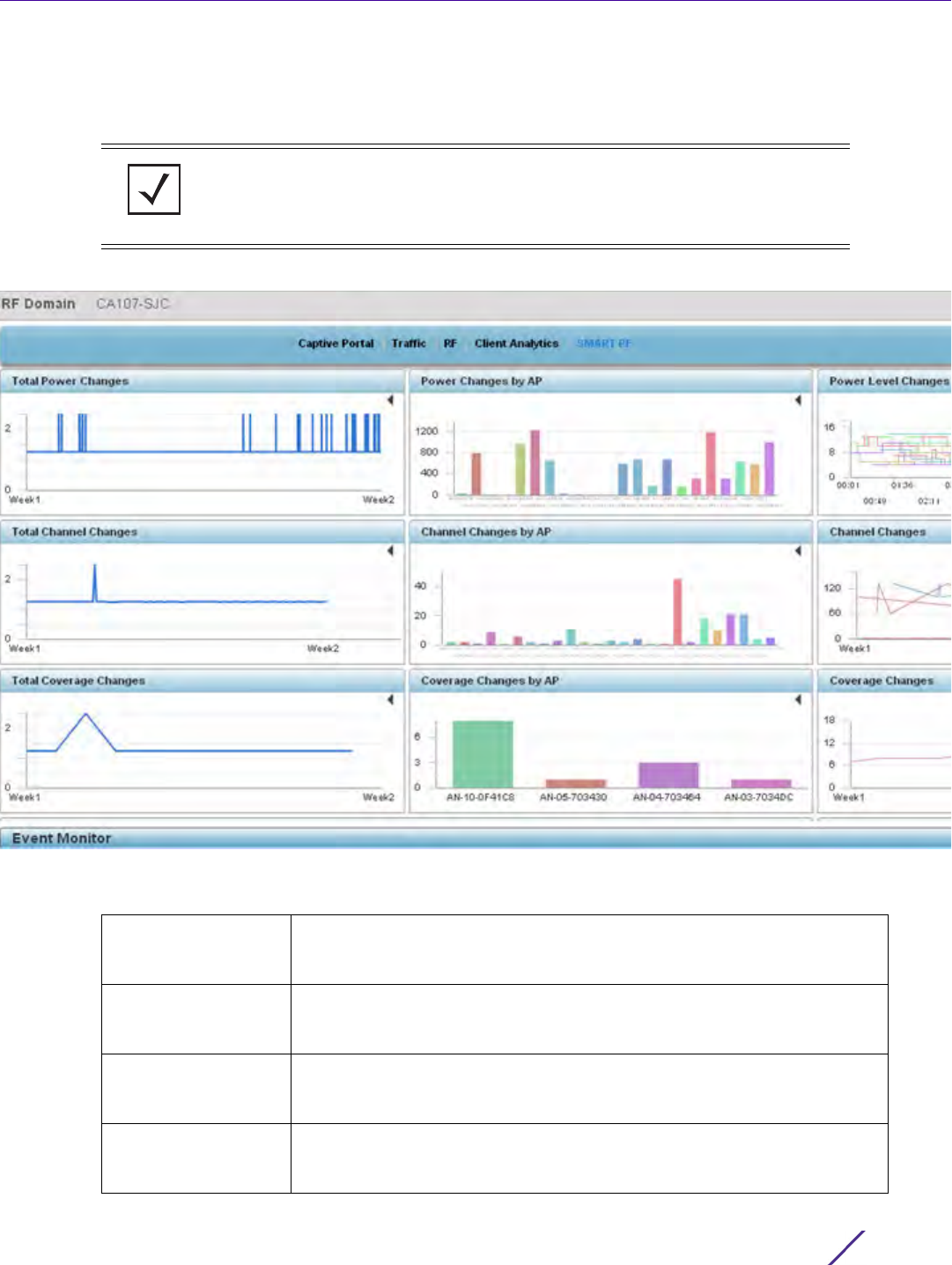952x1265 pixels.
Task: Select the AN-04-703464 purple bar
Action: (668, 775)
